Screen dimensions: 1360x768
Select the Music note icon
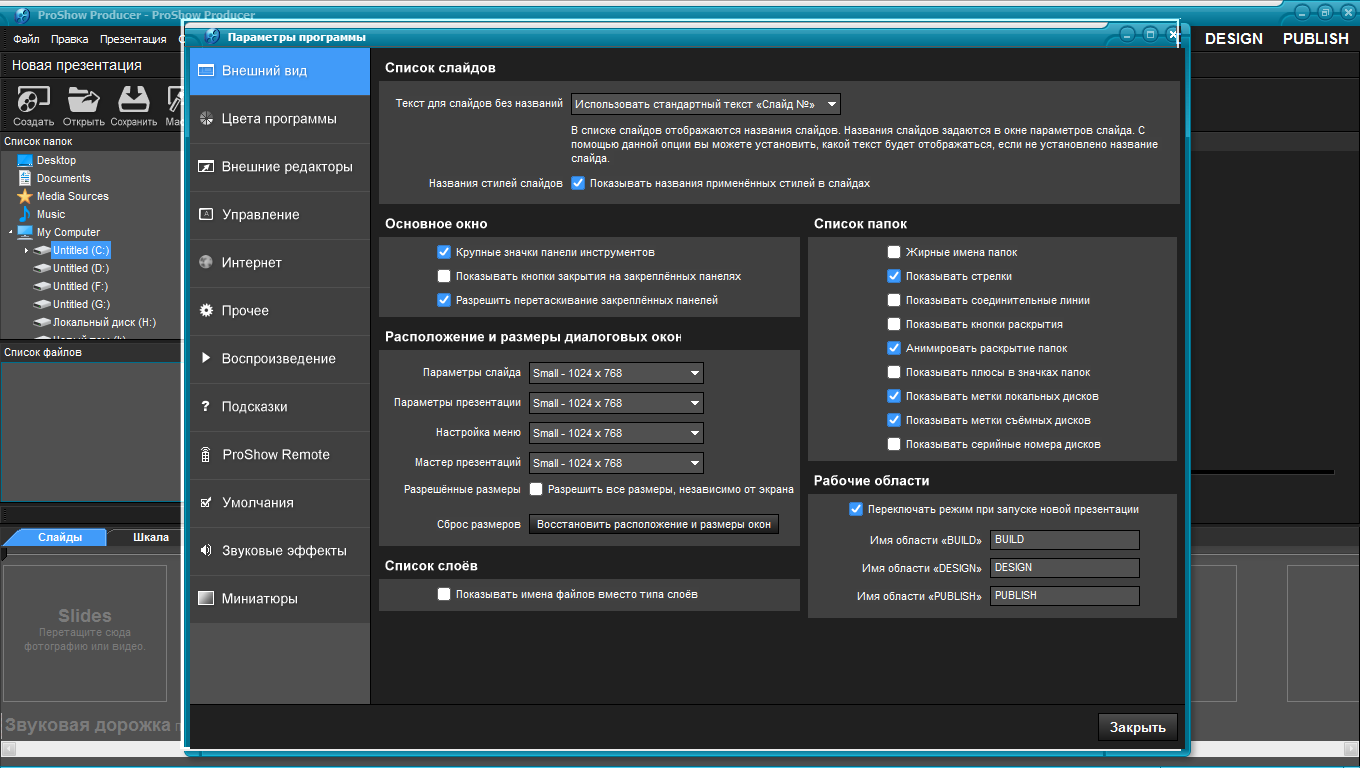[x=25, y=214]
